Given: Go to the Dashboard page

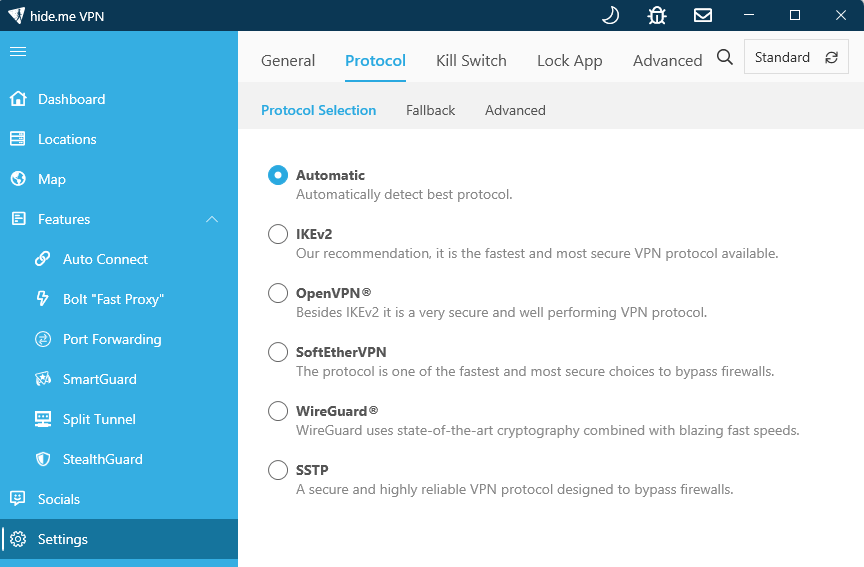Looking at the screenshot, I should pyautogui.click(x=71, y=99).
